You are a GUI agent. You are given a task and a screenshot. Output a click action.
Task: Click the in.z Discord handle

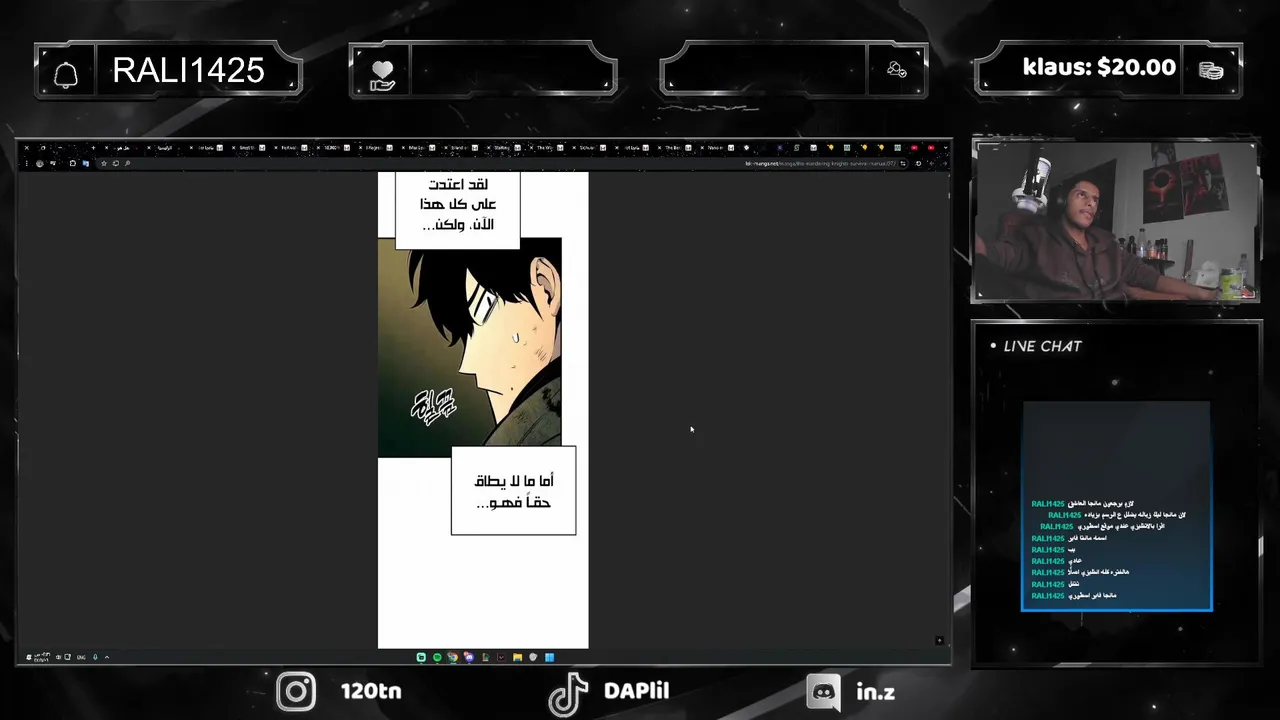875,691
